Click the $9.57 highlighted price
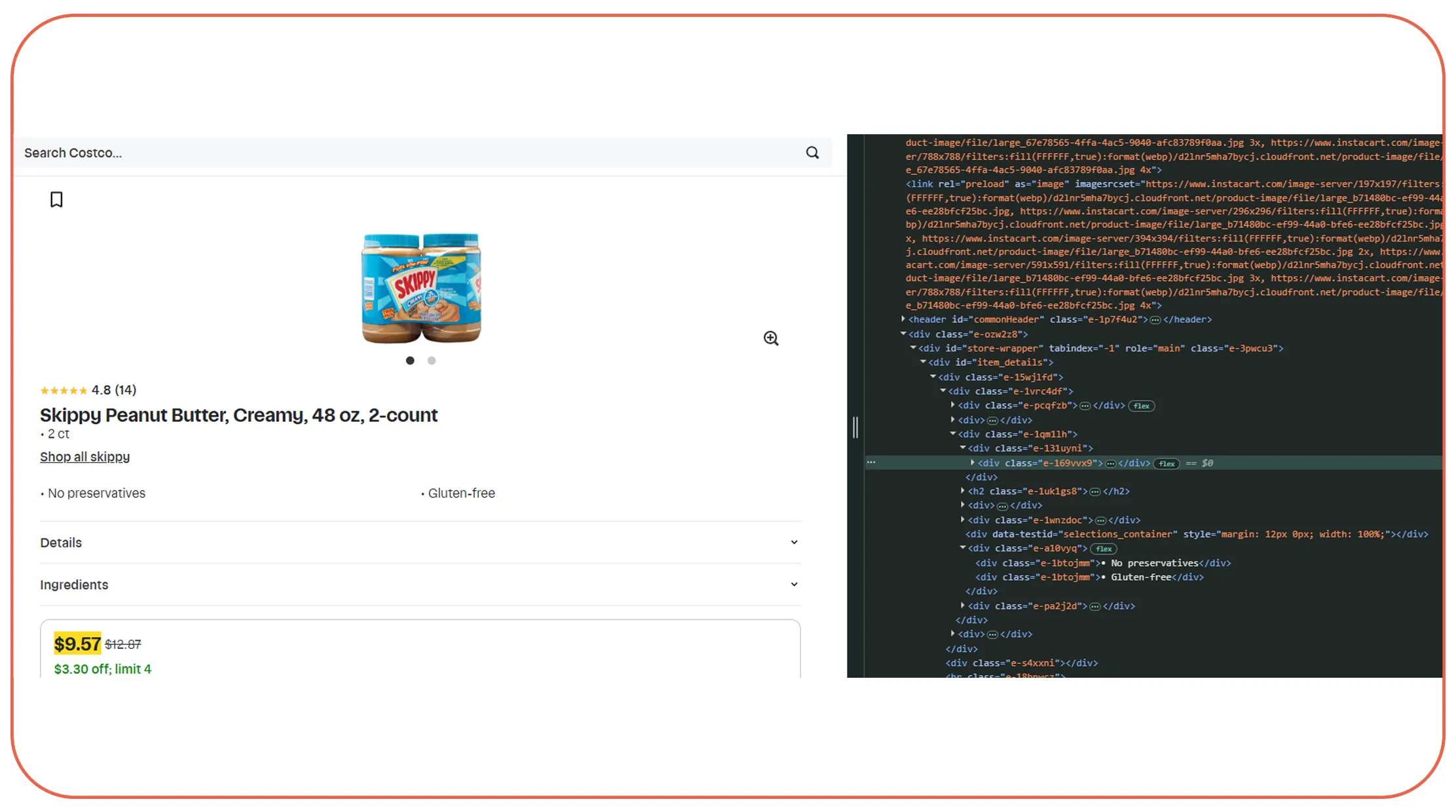The height and width of the screenshot is (812, 1456). [x=77, y=644]
